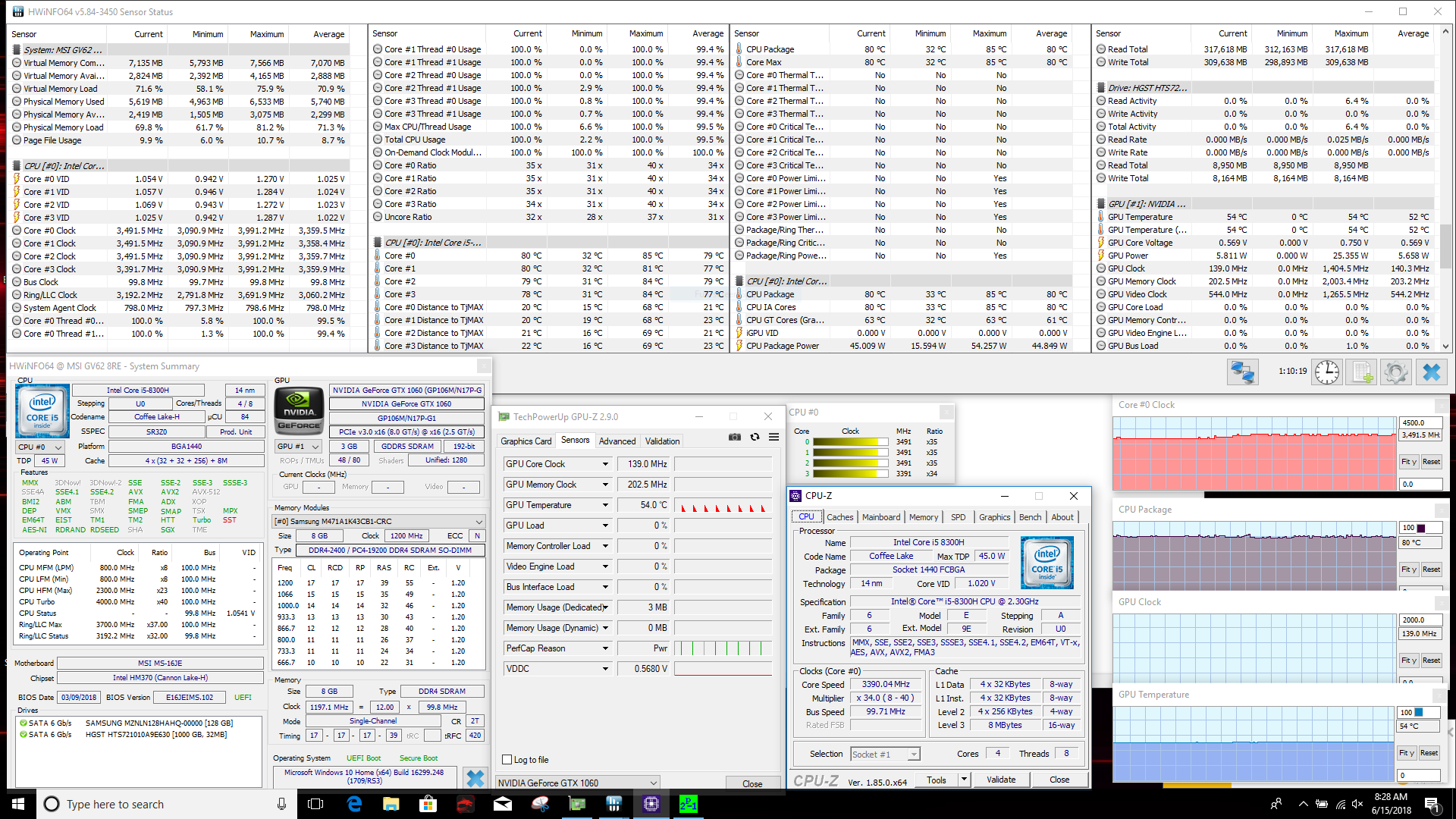Open the GPU #1 selector in System Summary

(x=297, y=447)
